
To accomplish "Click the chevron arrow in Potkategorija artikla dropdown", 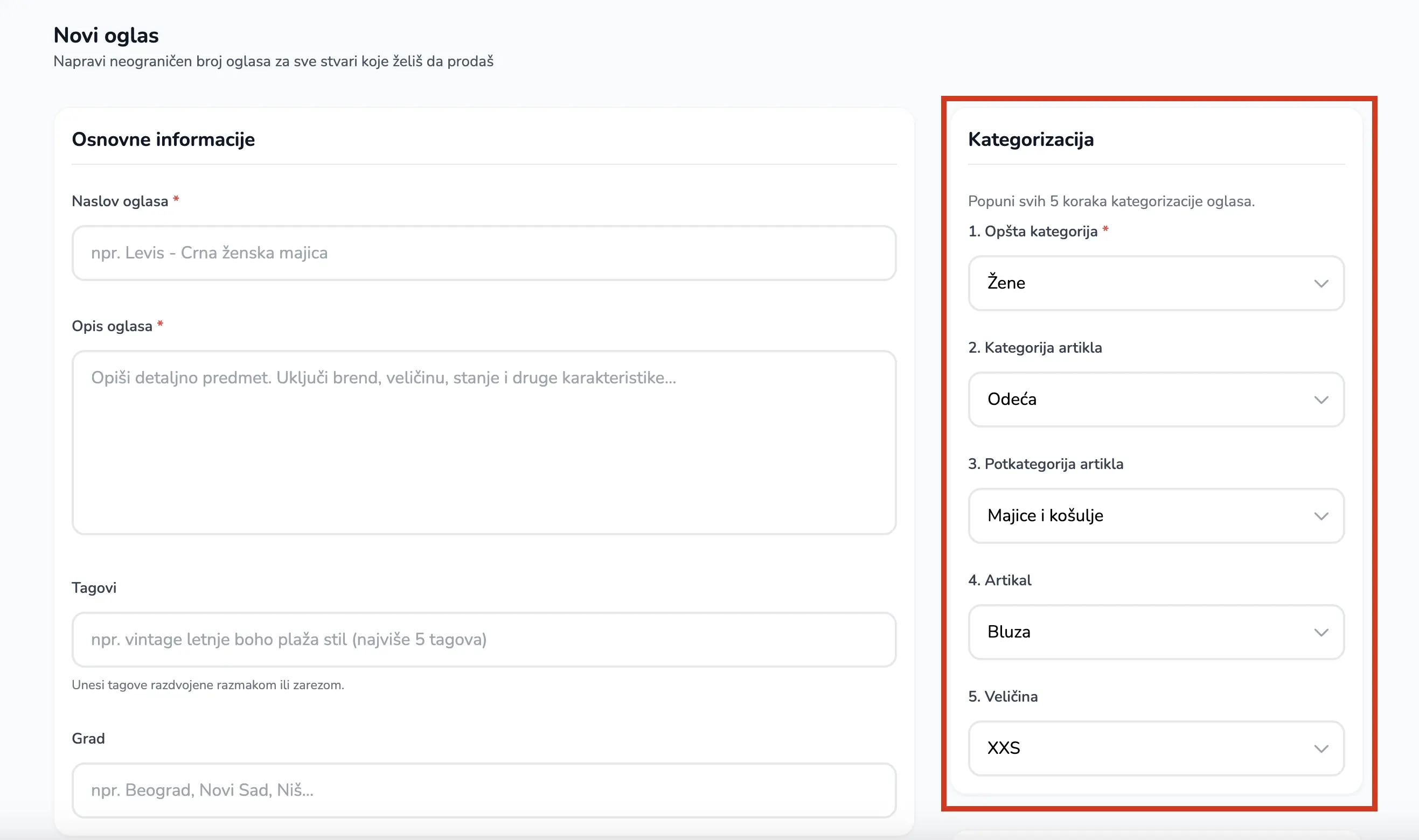I will [1320, 516].
